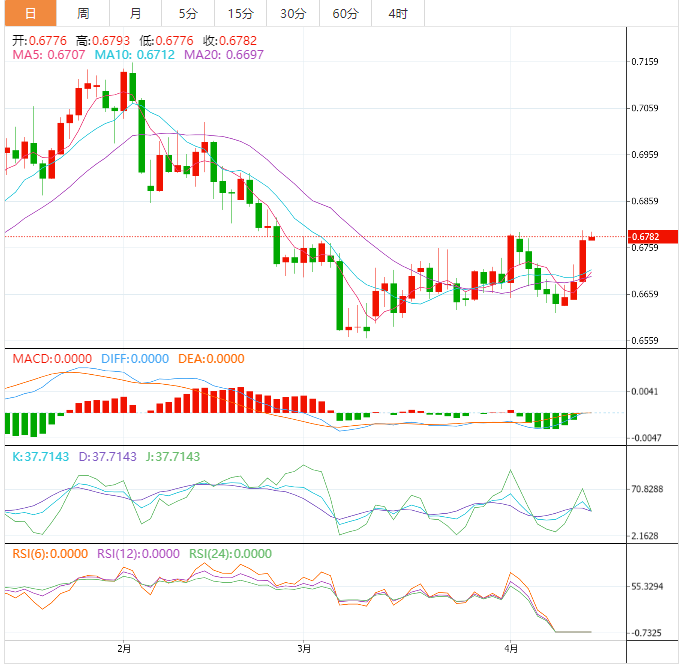Open the 4时 timeframe tab
The image size is (684, 672).
(398, 13)
